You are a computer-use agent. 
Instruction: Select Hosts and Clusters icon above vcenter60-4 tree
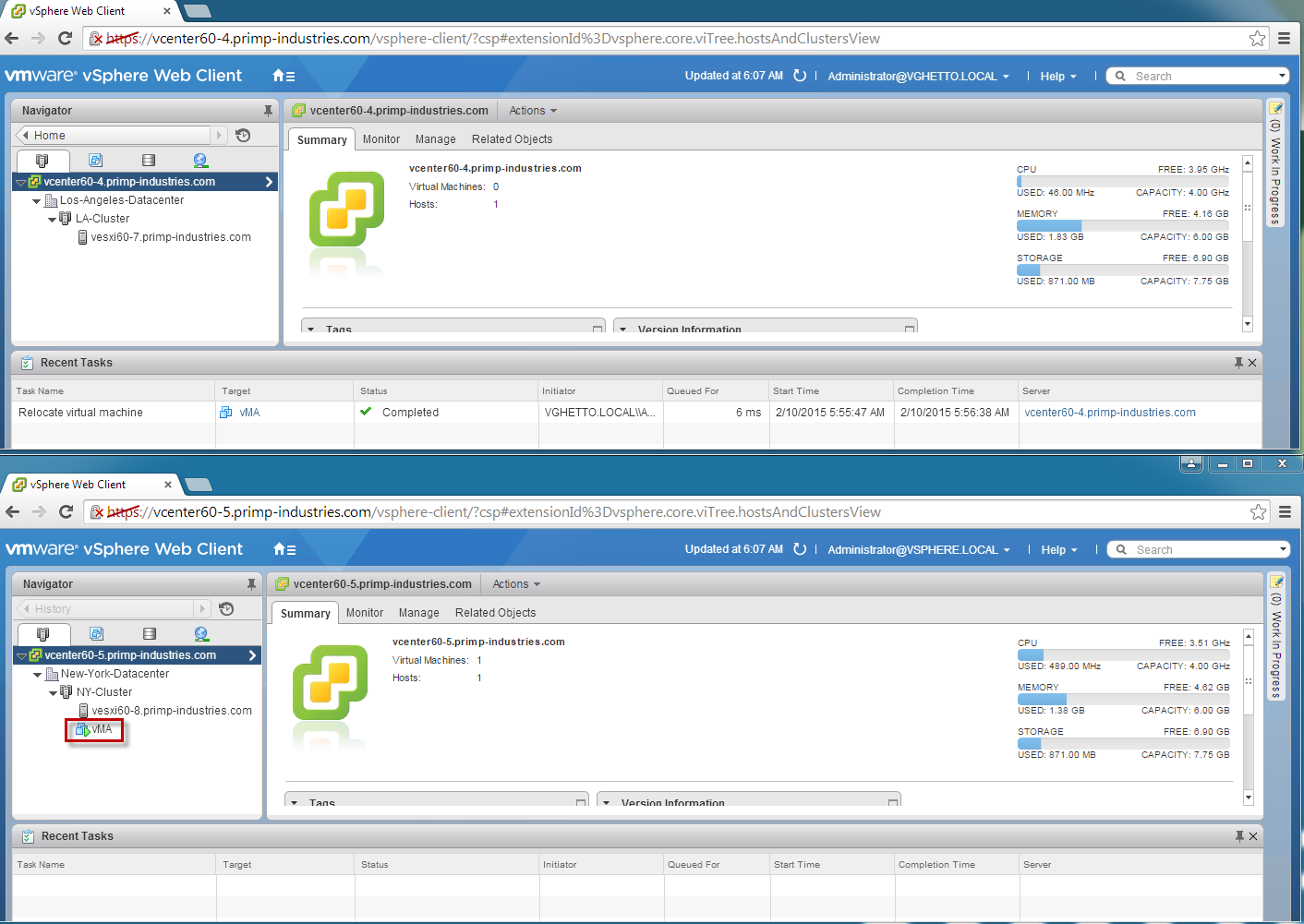pos(42,161)
